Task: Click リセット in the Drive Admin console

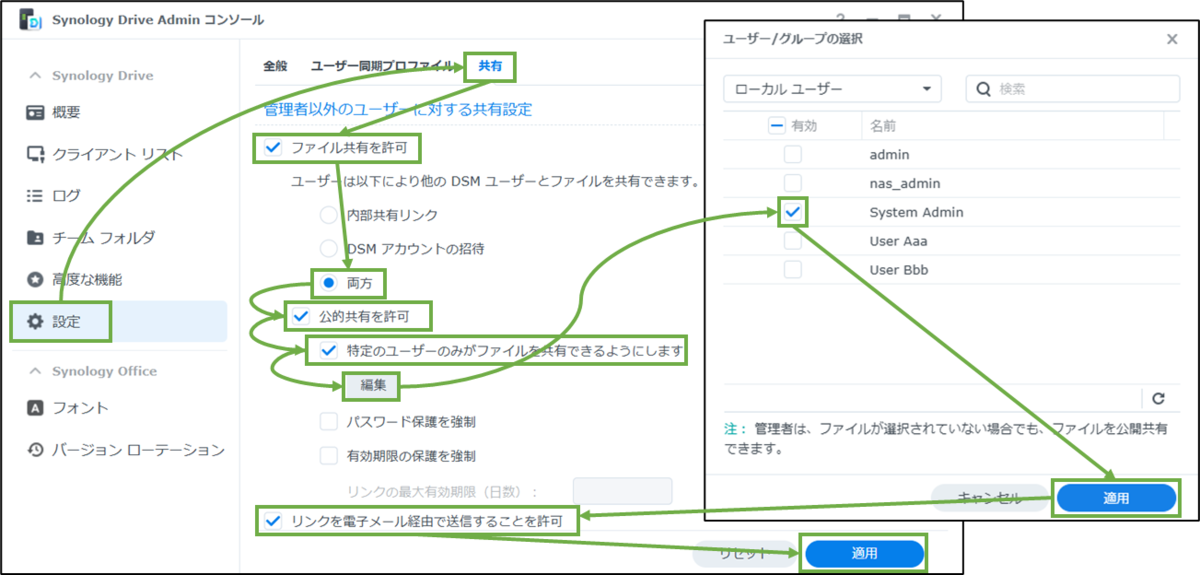Action: tap(743, 553)
